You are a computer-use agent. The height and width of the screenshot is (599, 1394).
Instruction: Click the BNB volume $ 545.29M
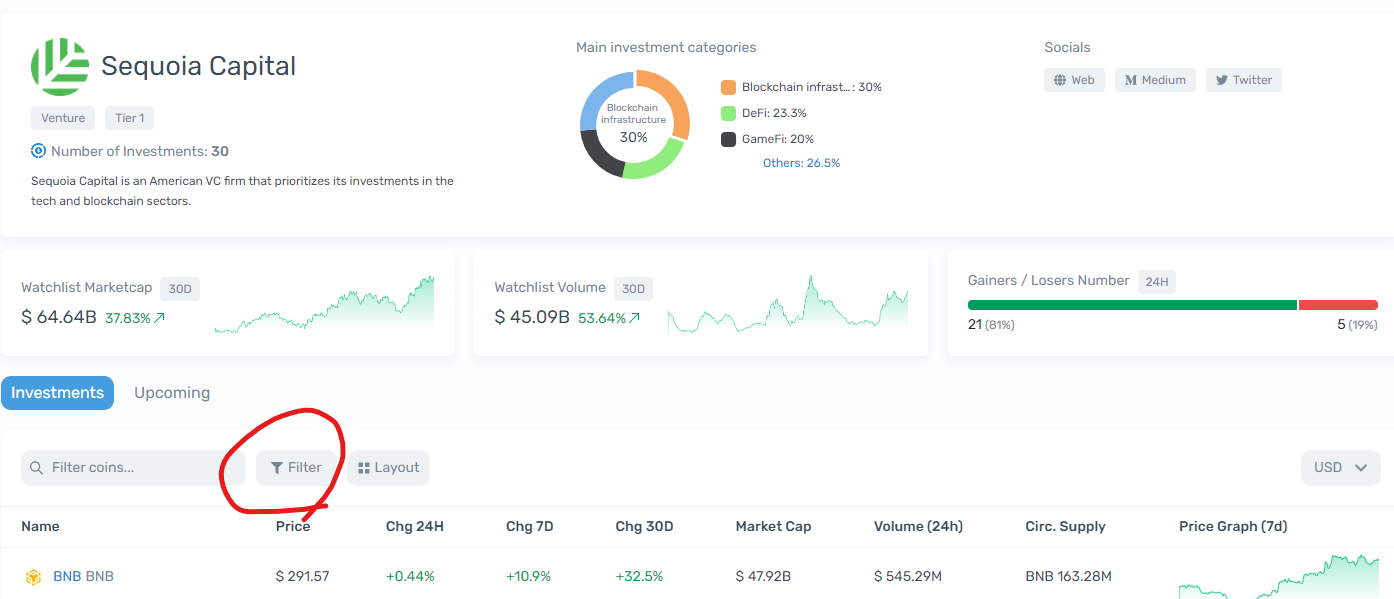908,577
